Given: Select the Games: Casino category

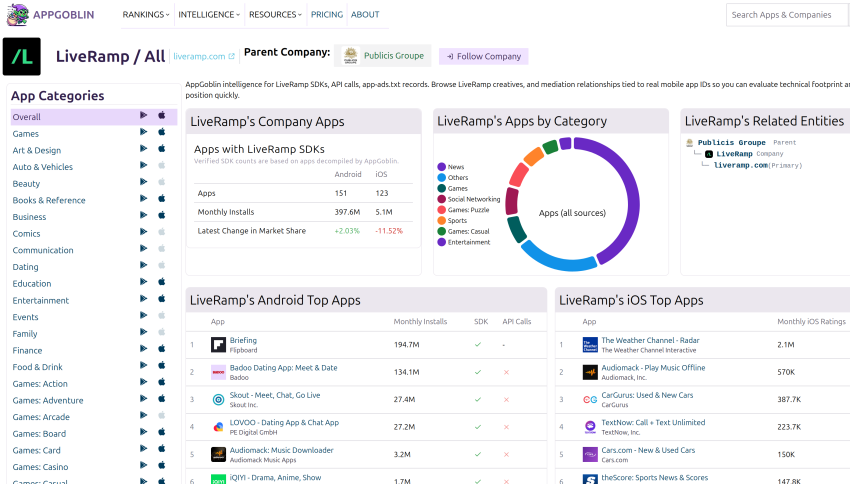Looking at the screenshot, I should pos(41,467).
